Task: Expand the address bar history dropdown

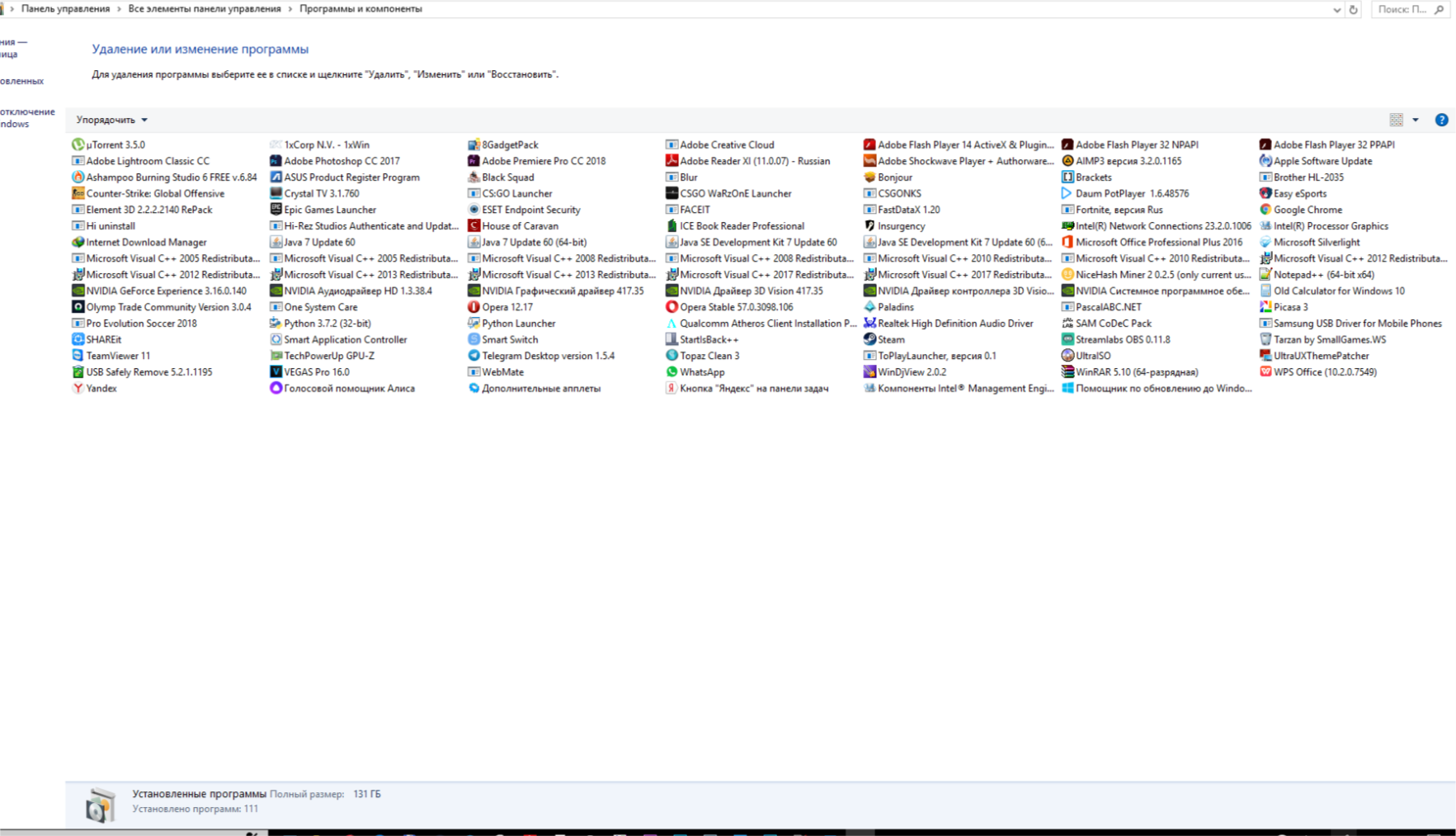Action: [x=1337, y=10]
